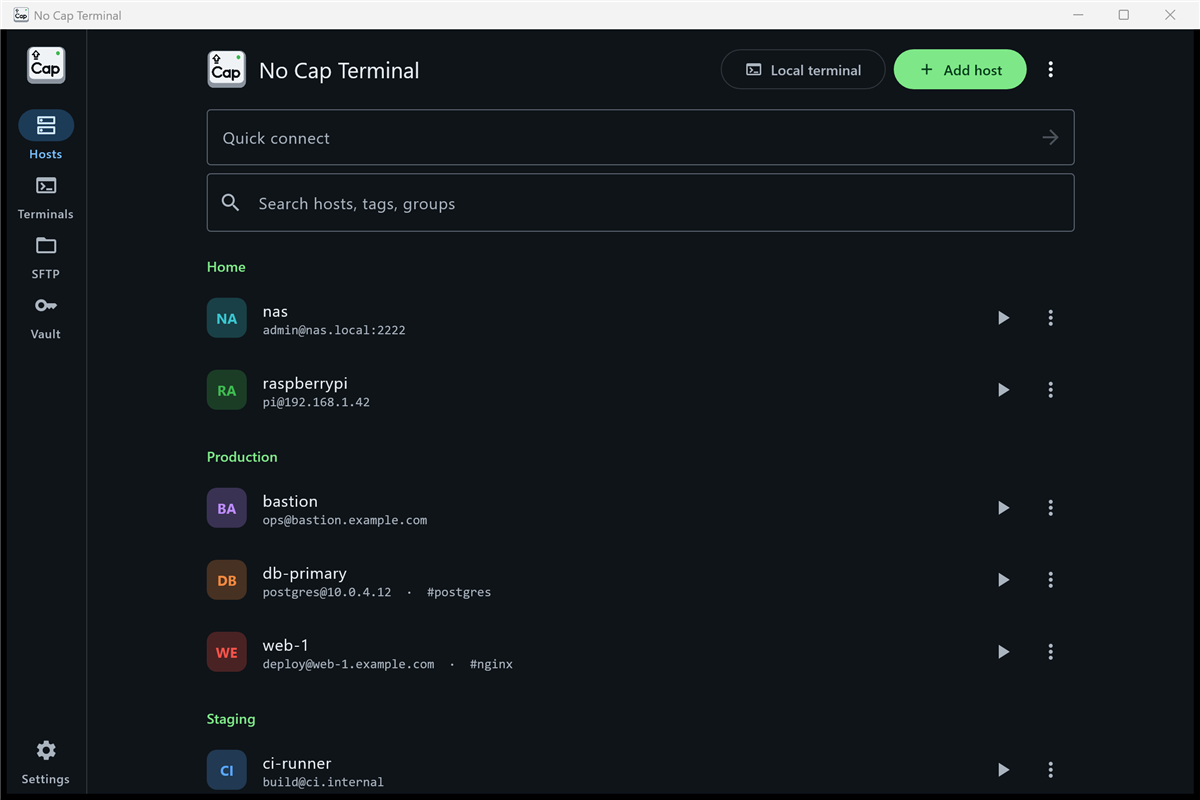Click the web-1 host name
1200x800 pixels.
[x=285, y=645]
